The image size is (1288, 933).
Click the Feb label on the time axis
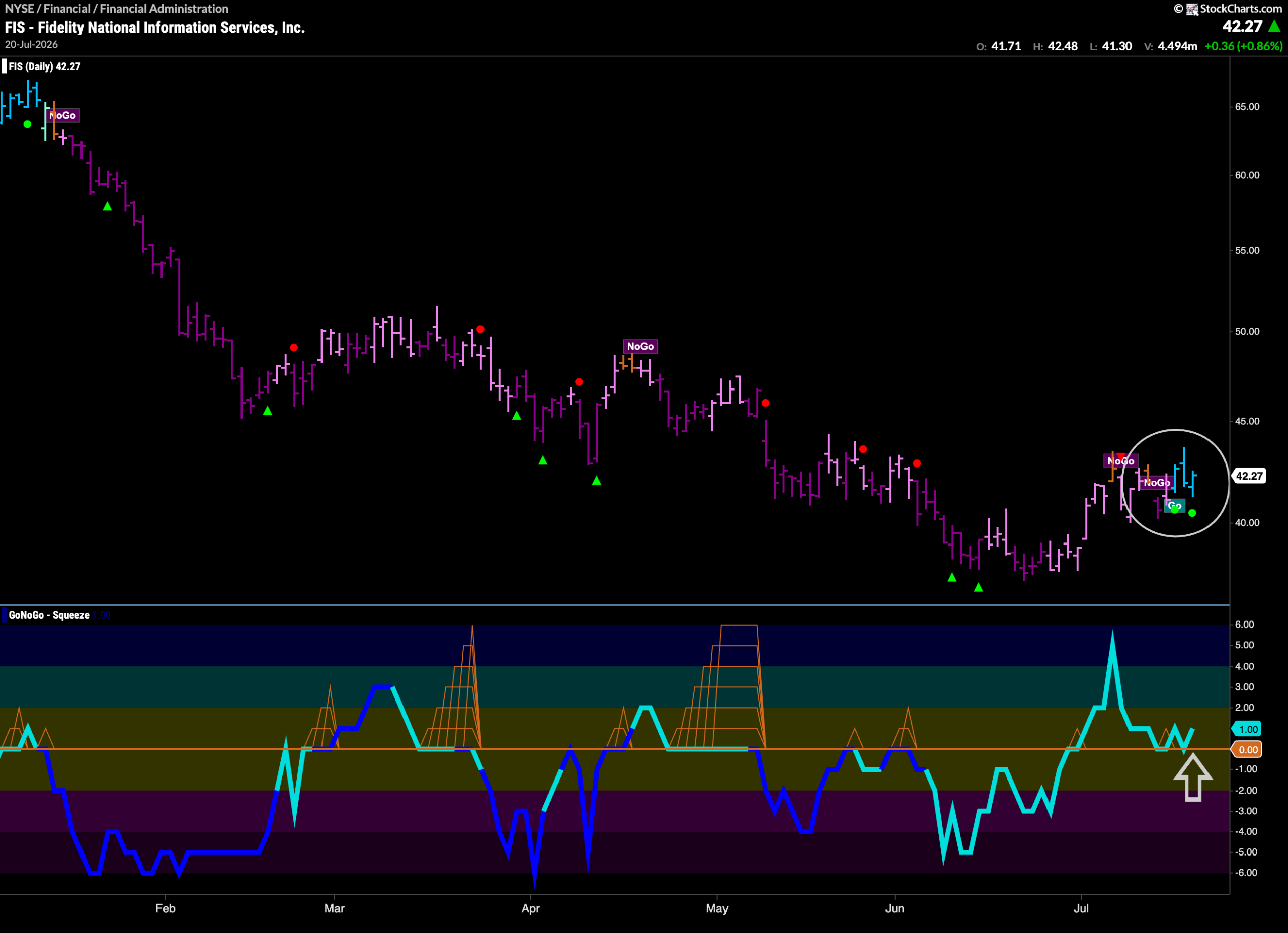(x=165, y=908)
